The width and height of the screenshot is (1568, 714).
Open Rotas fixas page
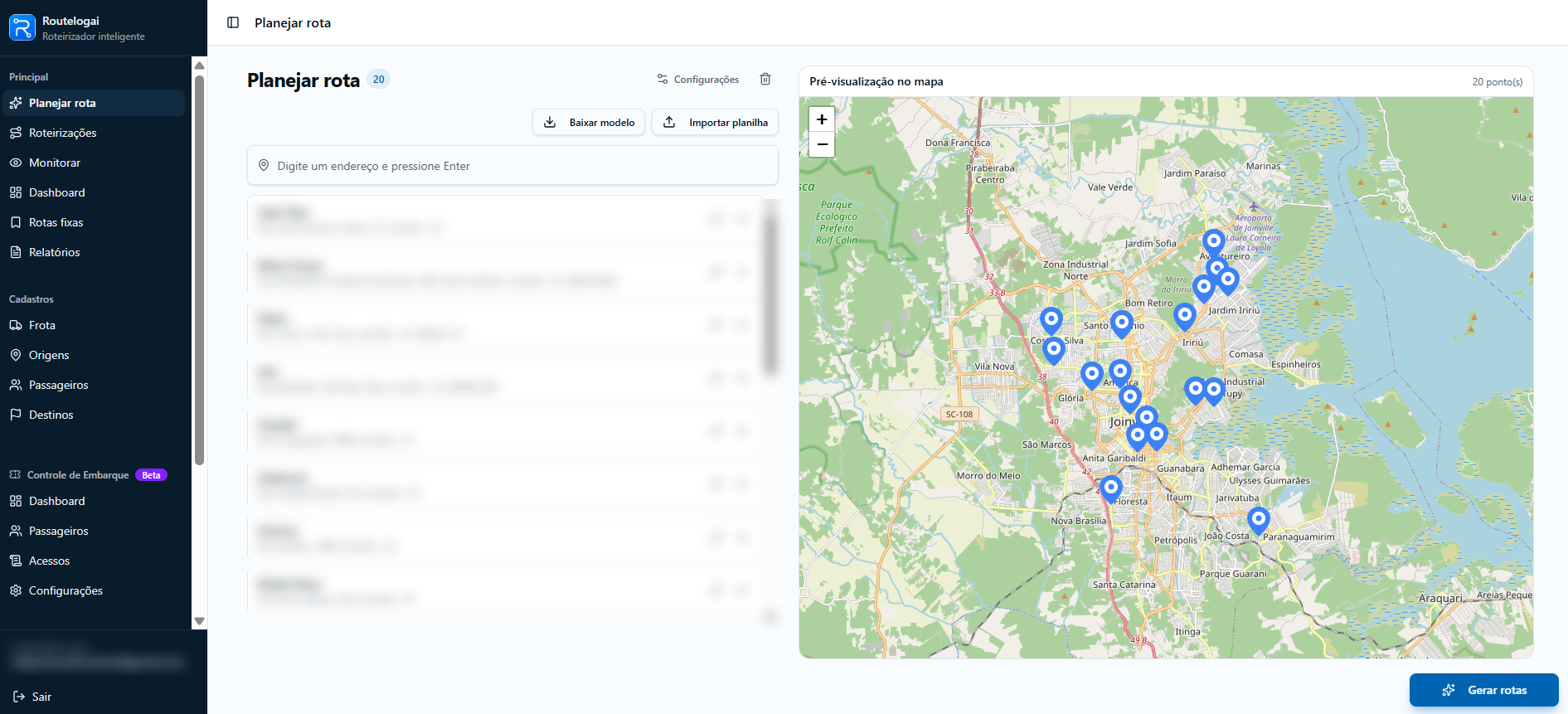(93, 222)
